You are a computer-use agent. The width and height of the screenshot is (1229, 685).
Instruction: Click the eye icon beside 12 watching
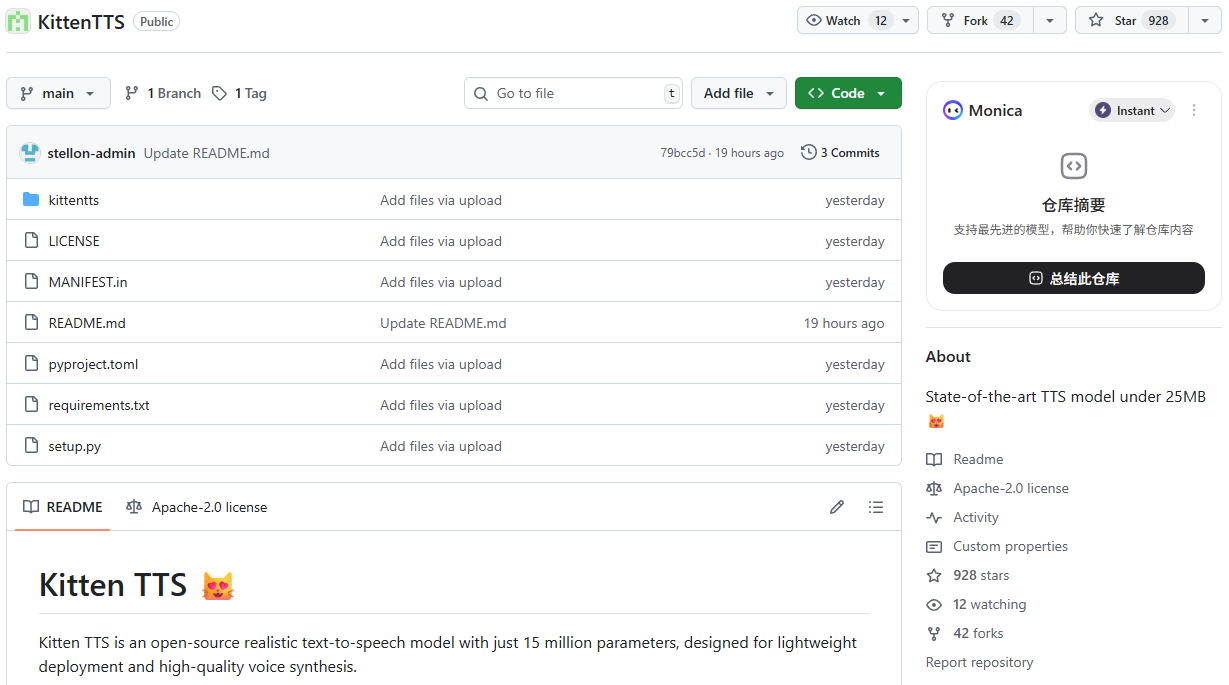(934, 604)
